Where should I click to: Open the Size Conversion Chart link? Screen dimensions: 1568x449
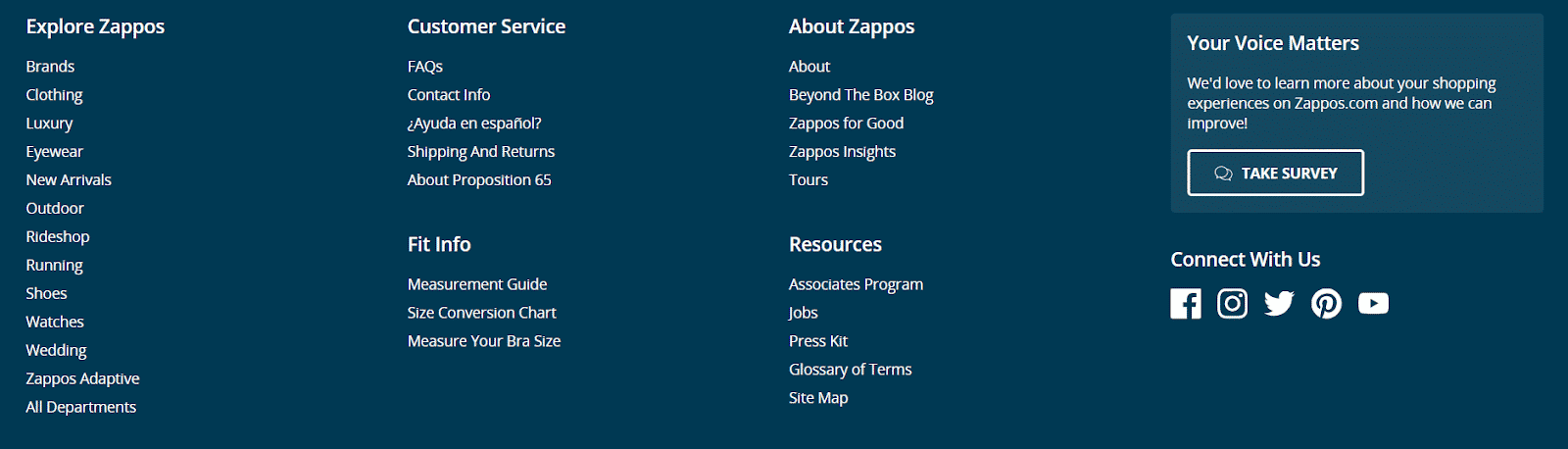(481, 313)
